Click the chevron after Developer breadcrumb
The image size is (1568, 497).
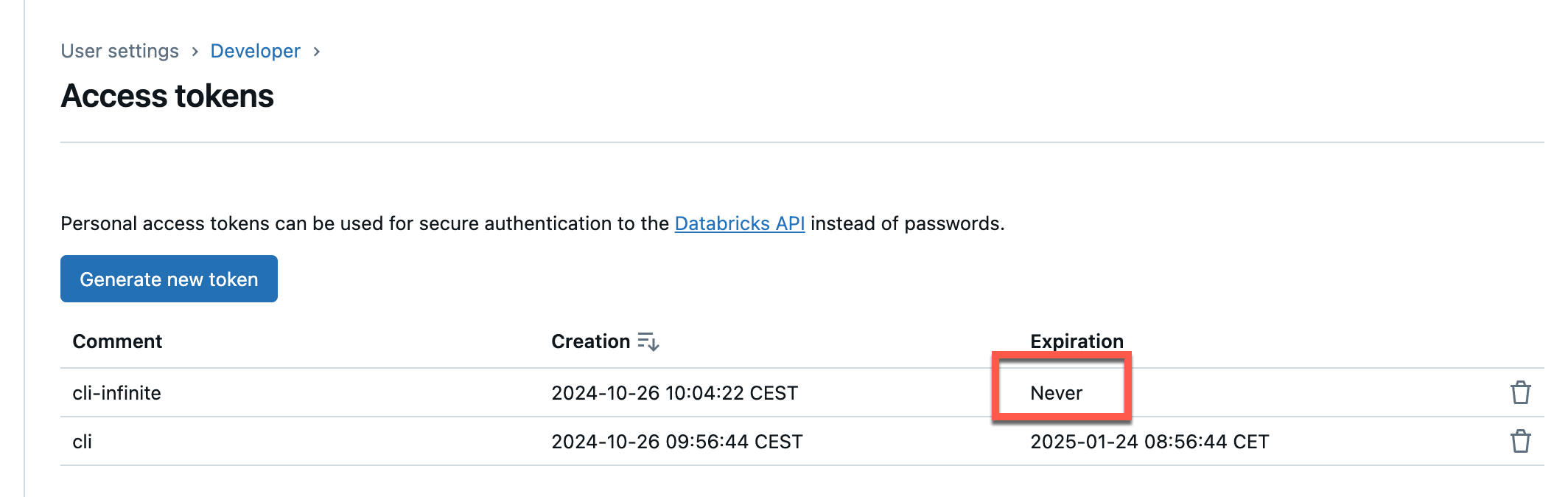316,52
